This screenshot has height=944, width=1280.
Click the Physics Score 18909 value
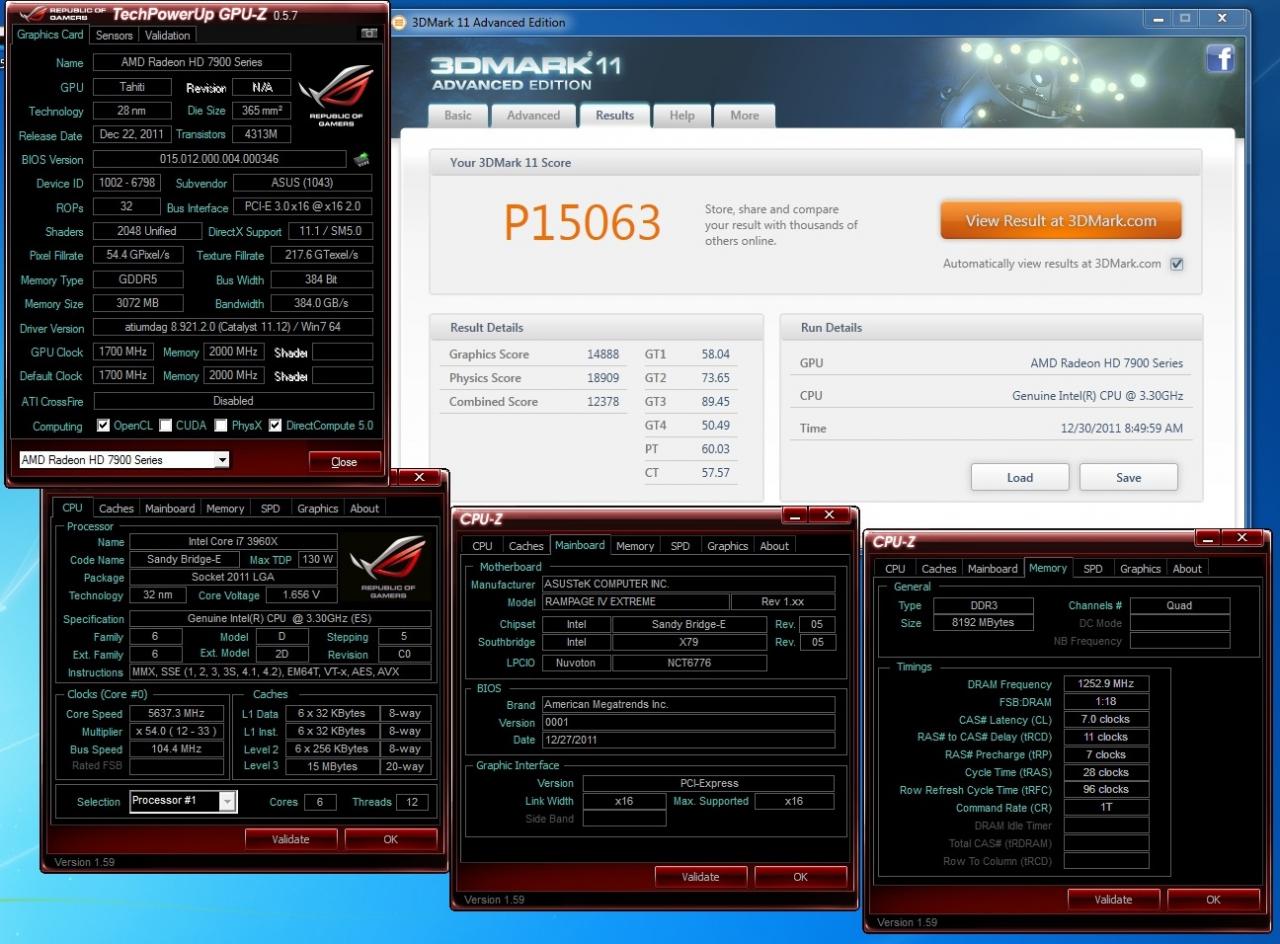[x=603, y=378]
